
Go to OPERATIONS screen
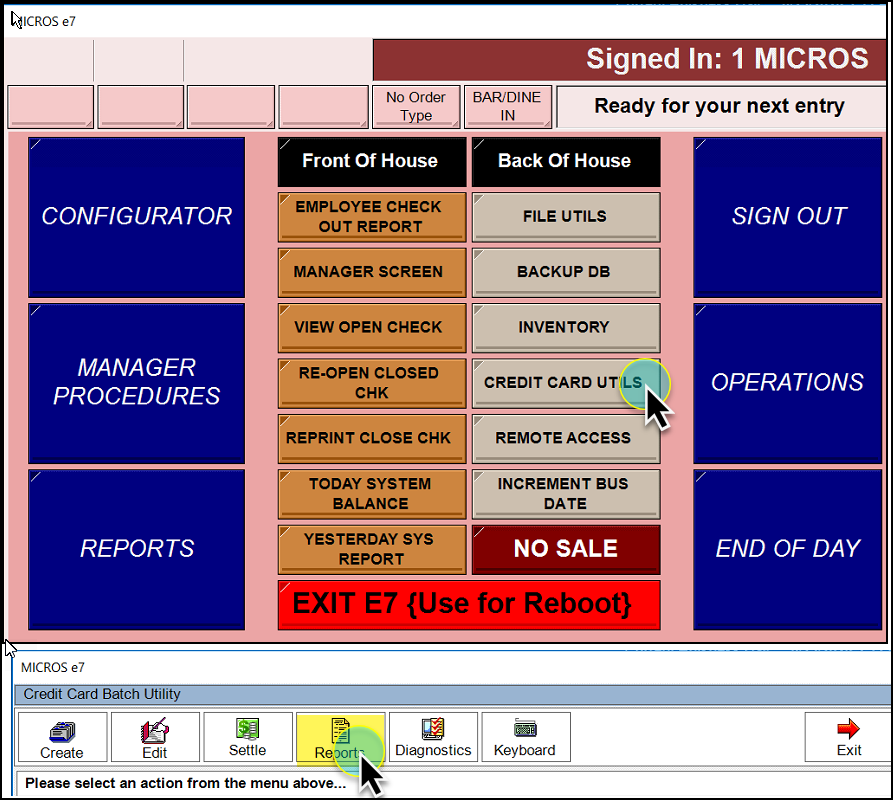click(x=789, y=382)
